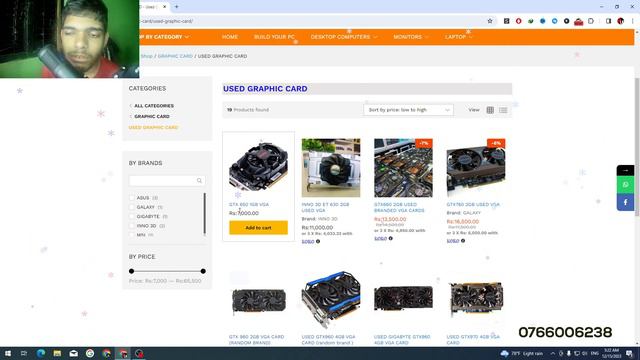The image size is (640, 360).
Task: Click KOKO link under GT 630 card
Action: point(308,242)
